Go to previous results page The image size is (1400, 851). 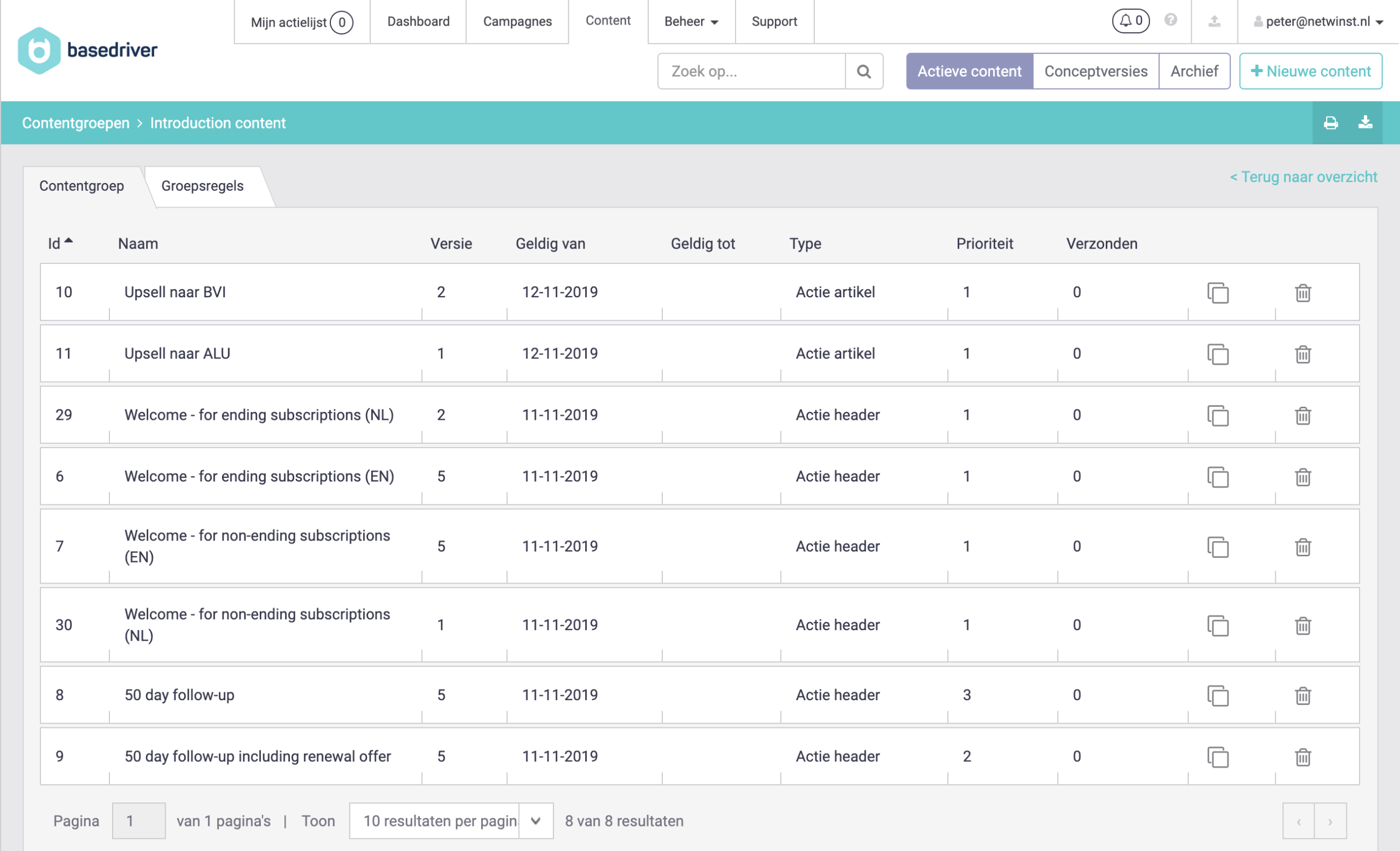coord(1298,821)
